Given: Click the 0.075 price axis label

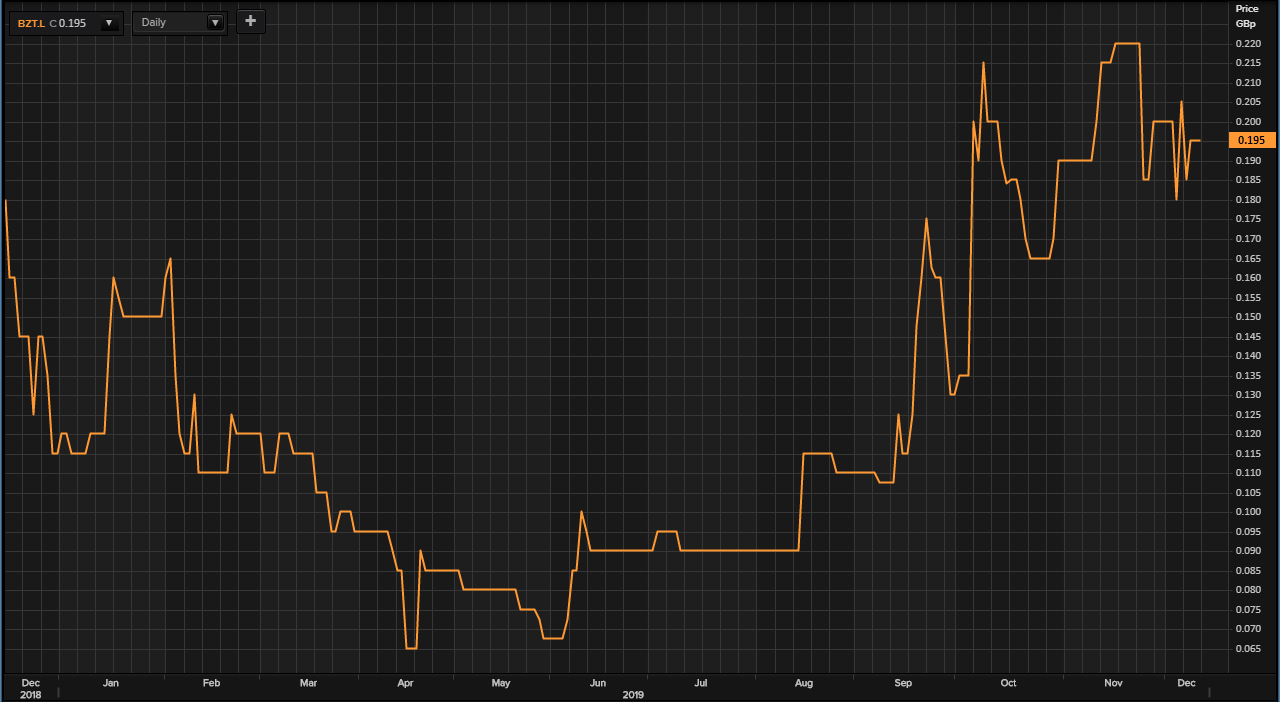Looking at the screenshot, I should (1248, 609).
